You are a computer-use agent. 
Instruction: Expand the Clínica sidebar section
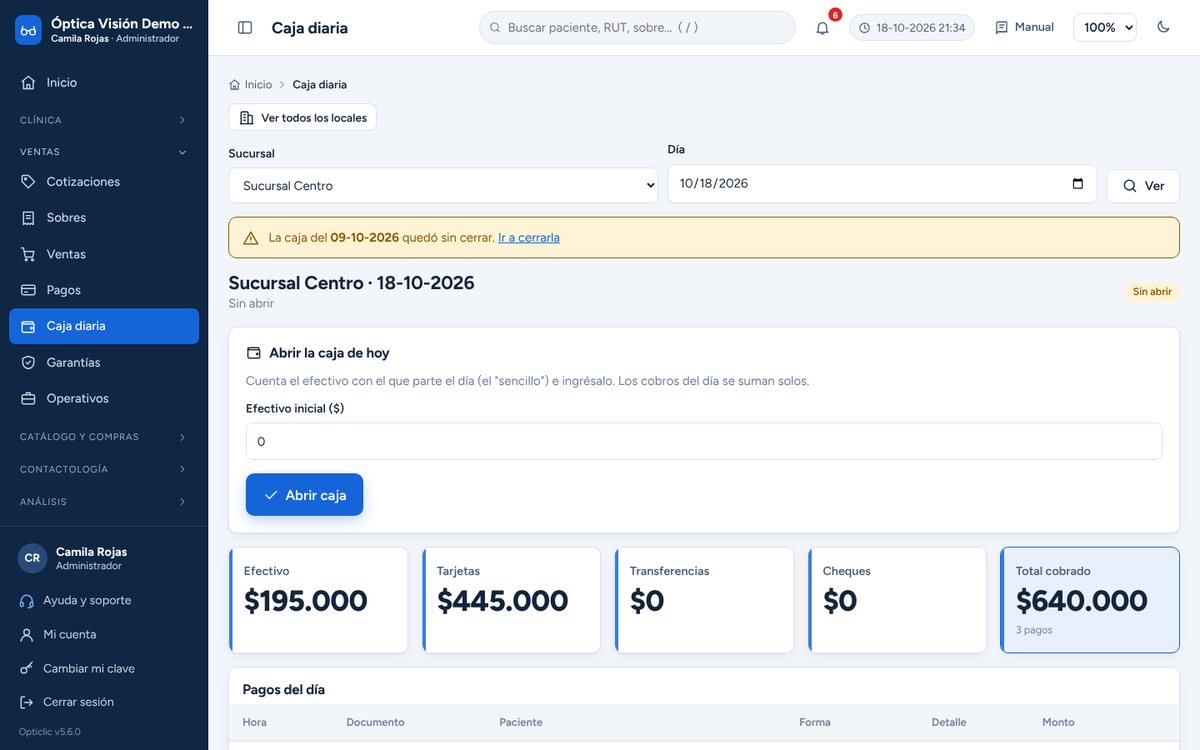pos(104,120)
